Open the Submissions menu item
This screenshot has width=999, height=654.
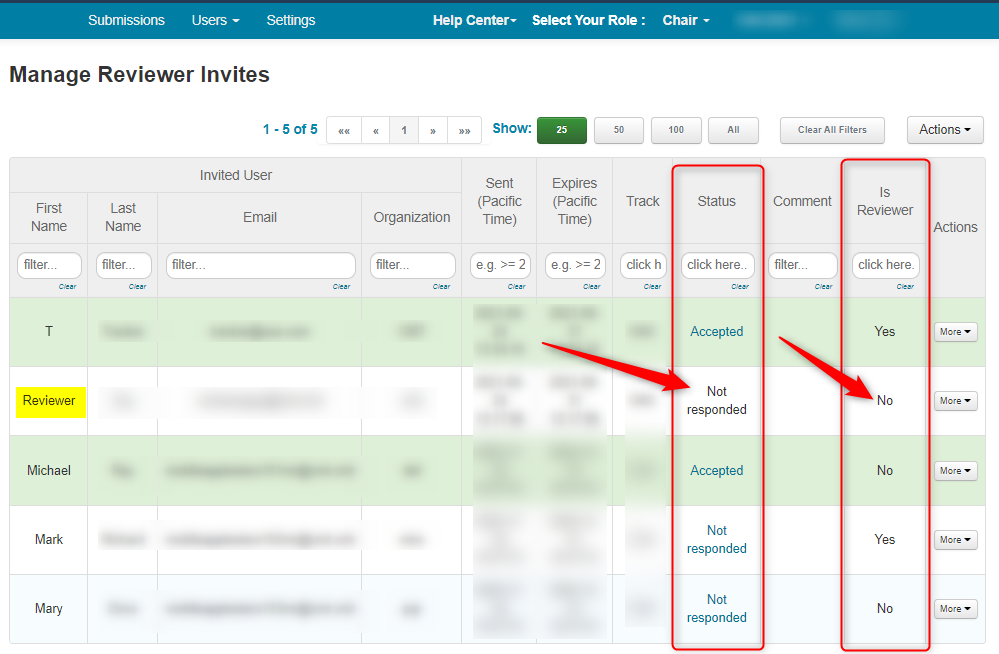[126, 20]
